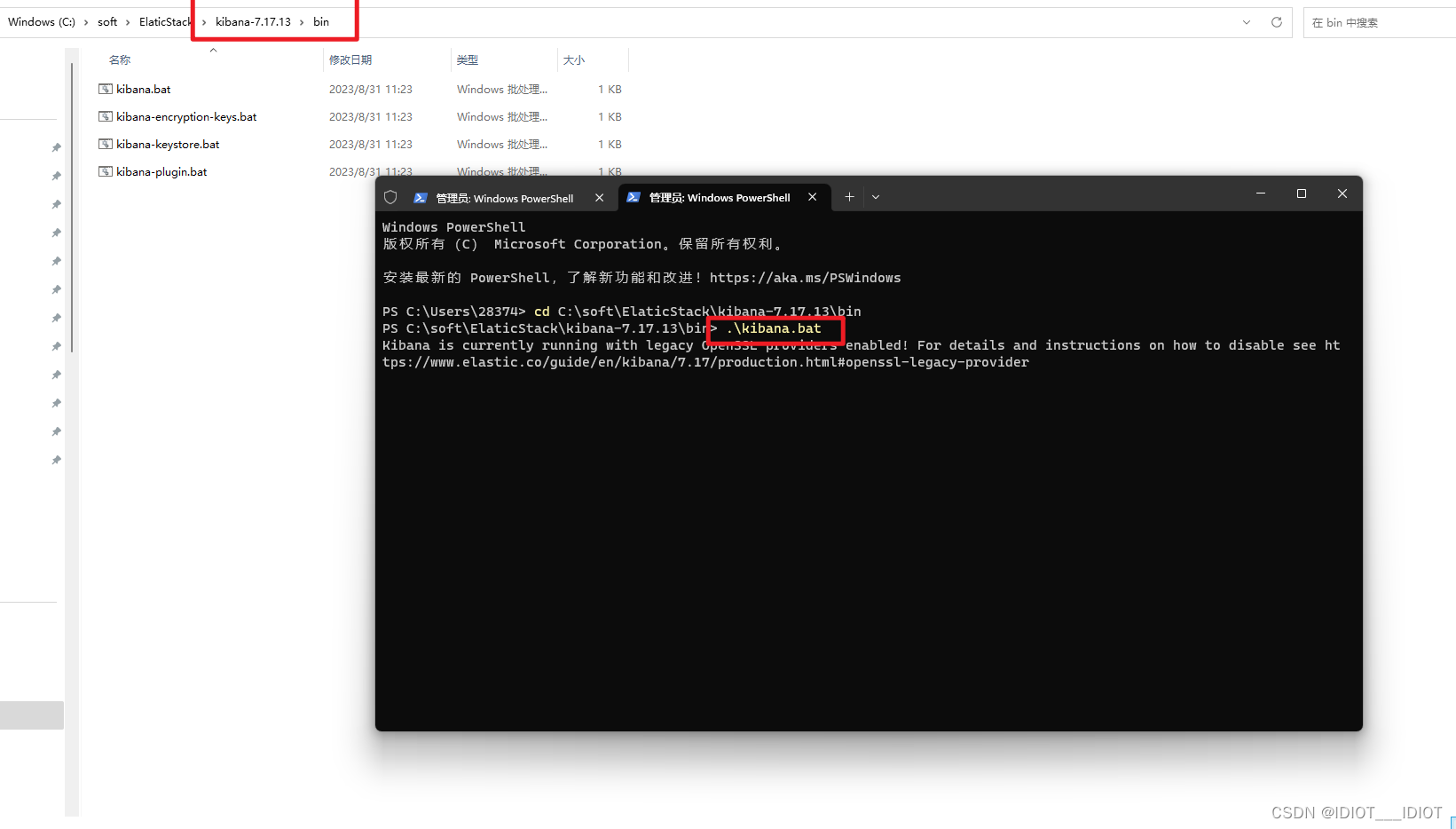
Task: Go to ElaticStack folder in breadcrumb
Action: coord(165,22)
